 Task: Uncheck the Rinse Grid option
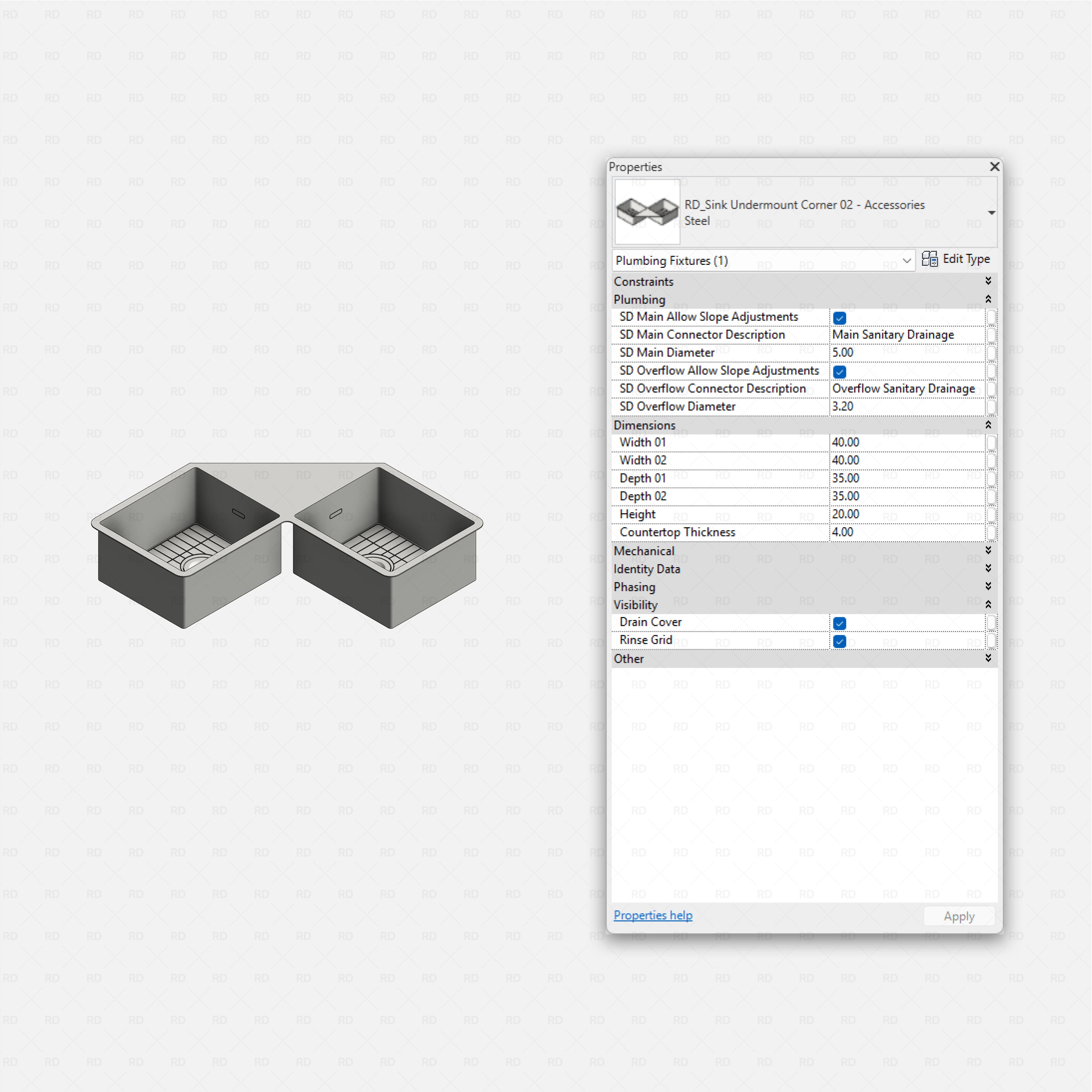tap(839, 641)
